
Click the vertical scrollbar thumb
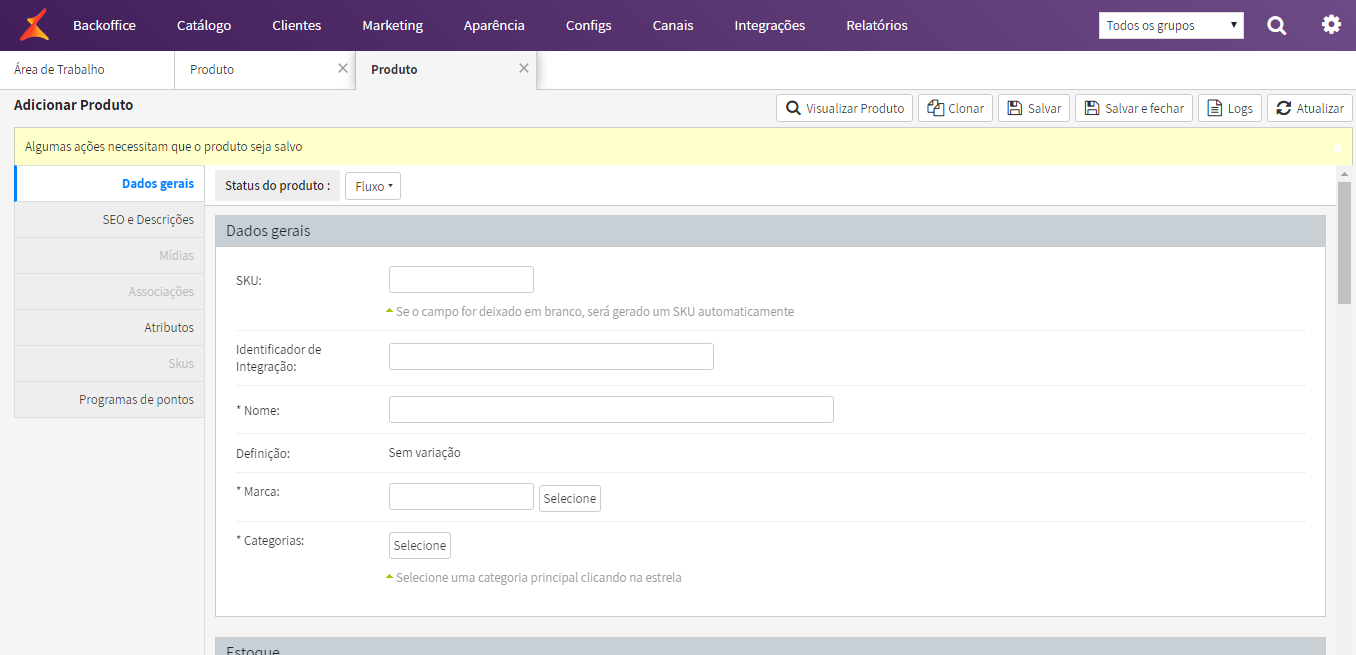tap(1344, 243)
